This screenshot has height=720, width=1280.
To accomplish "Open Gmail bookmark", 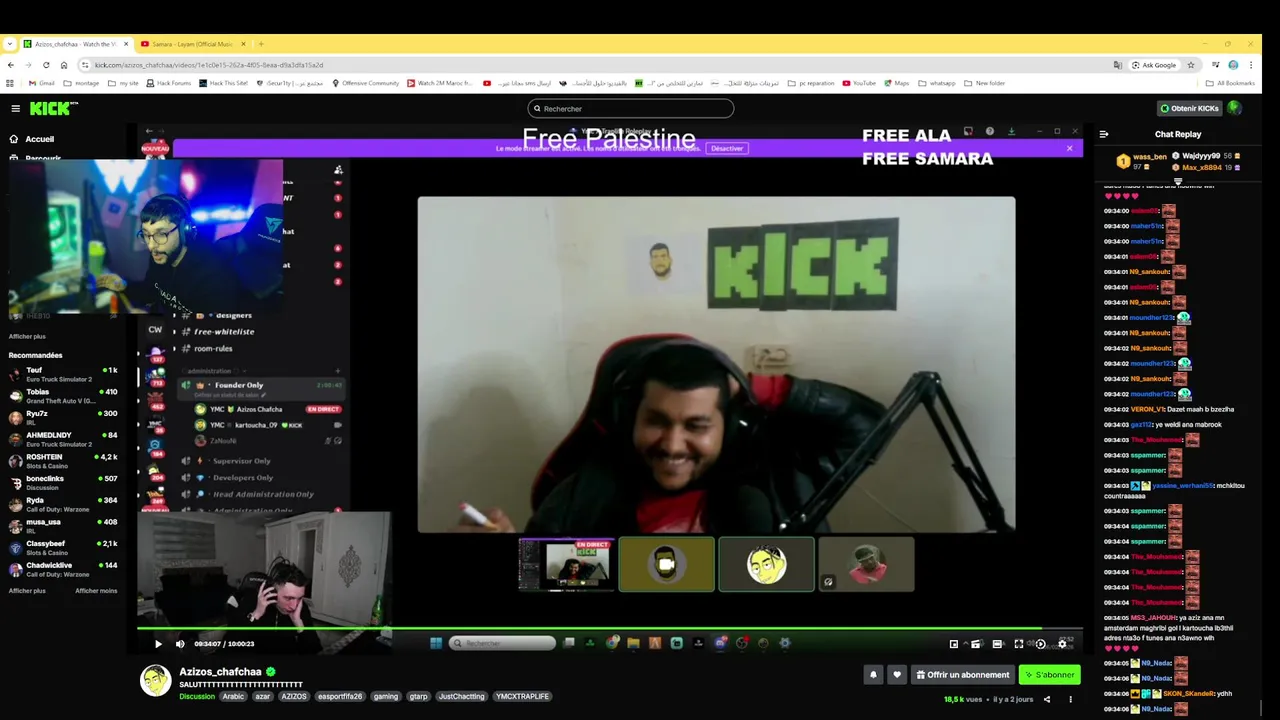I will coord(42,83).
